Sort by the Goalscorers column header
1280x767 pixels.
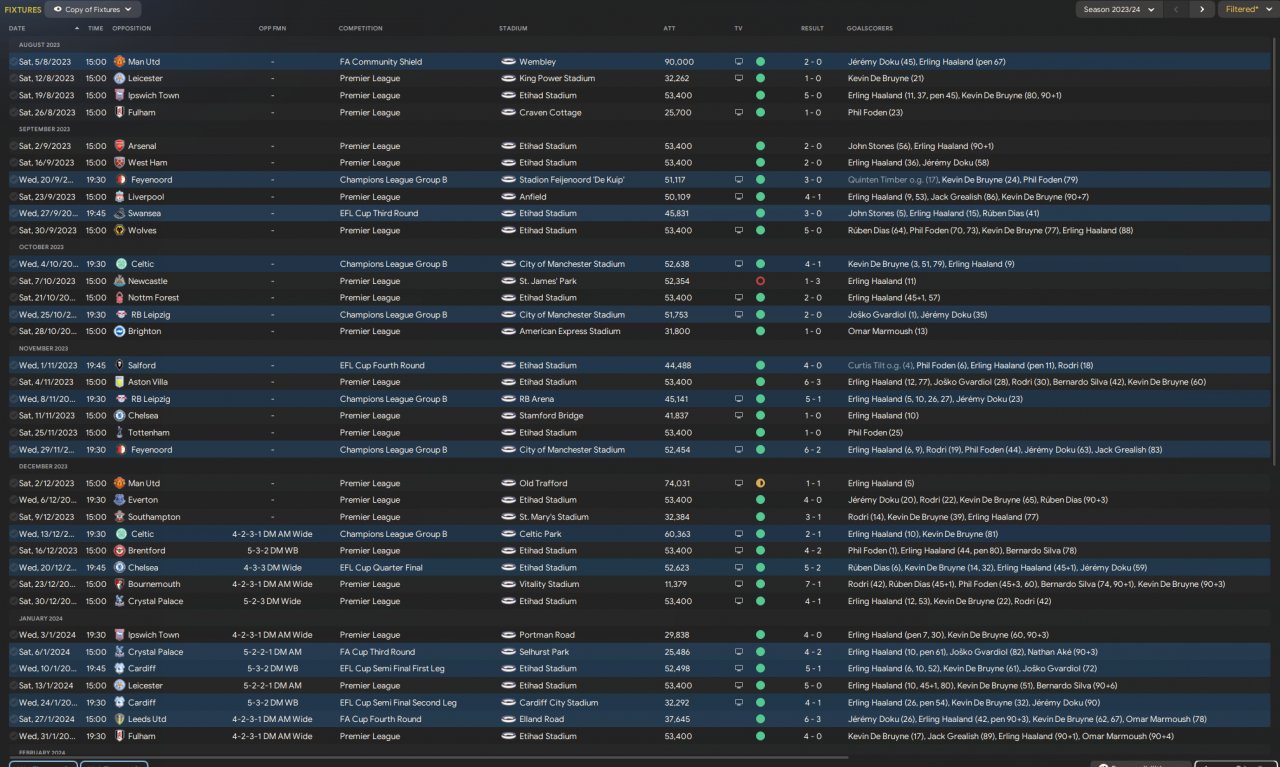(x=870, y=28)
